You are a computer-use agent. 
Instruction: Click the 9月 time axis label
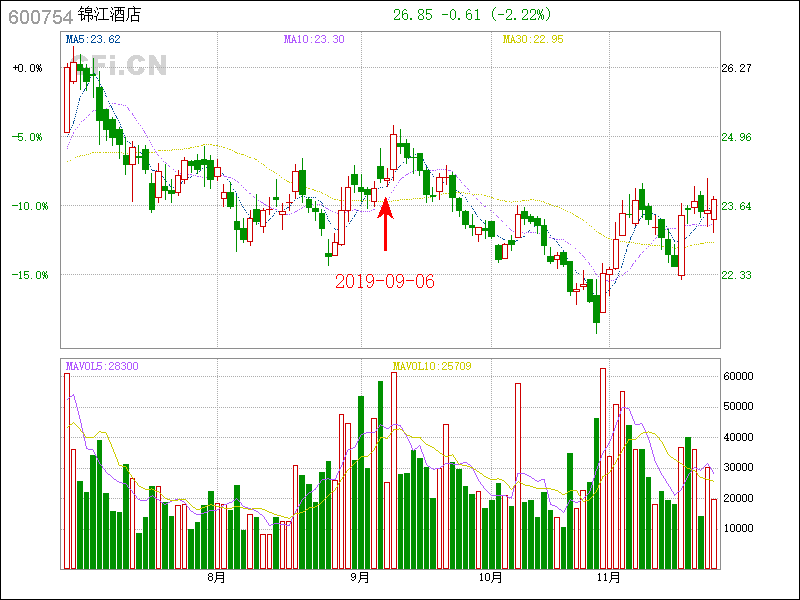coord(360,578)
